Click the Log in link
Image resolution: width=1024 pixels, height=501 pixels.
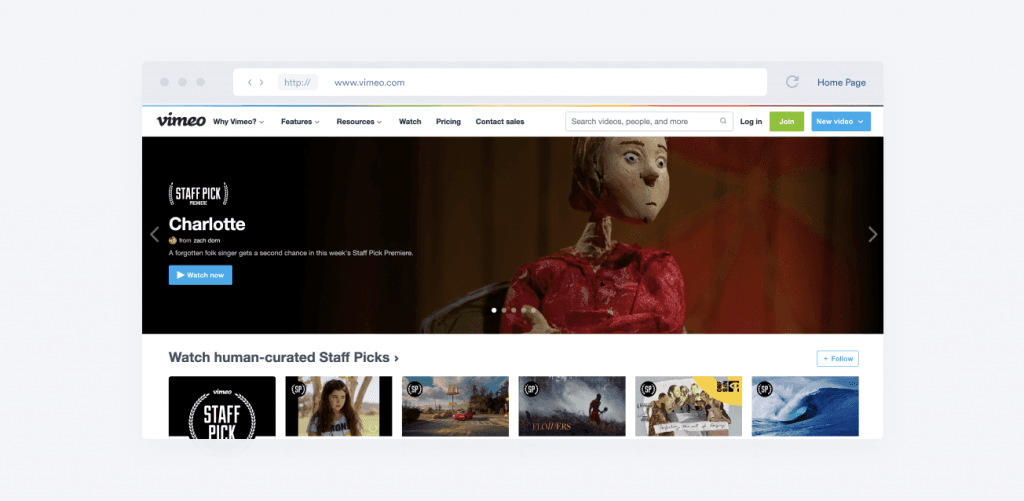tap(751, 121)
